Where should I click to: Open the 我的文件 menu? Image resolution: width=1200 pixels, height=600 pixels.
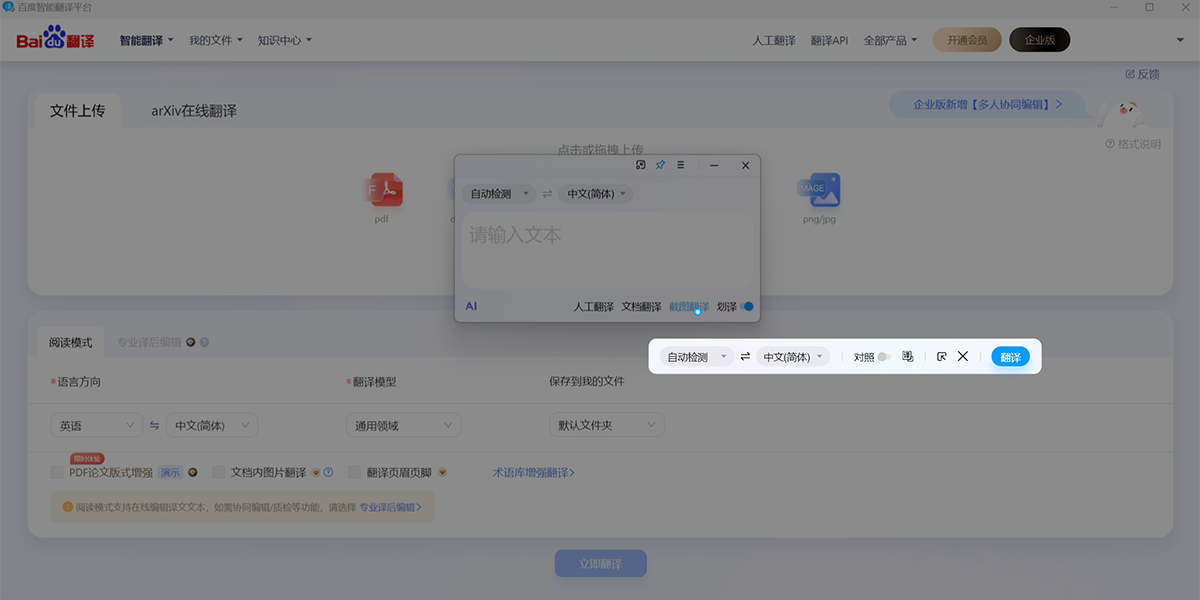pyautogui.click(x=215, y=41)
